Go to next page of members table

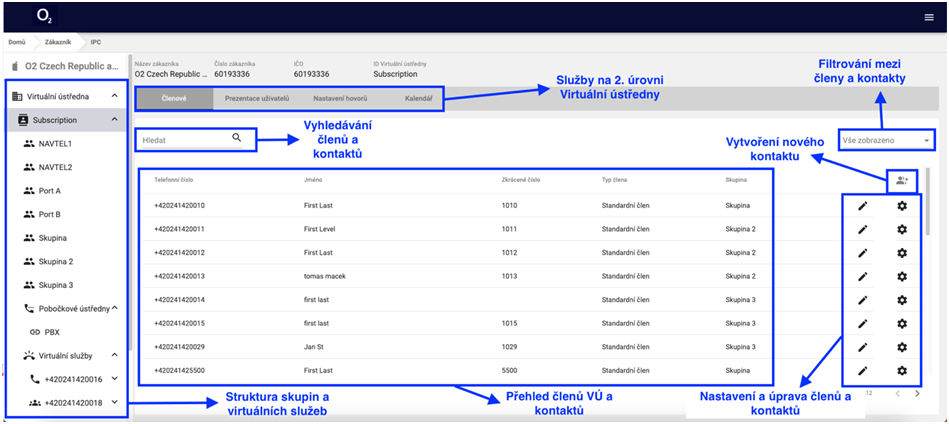[x=917, y=394]
